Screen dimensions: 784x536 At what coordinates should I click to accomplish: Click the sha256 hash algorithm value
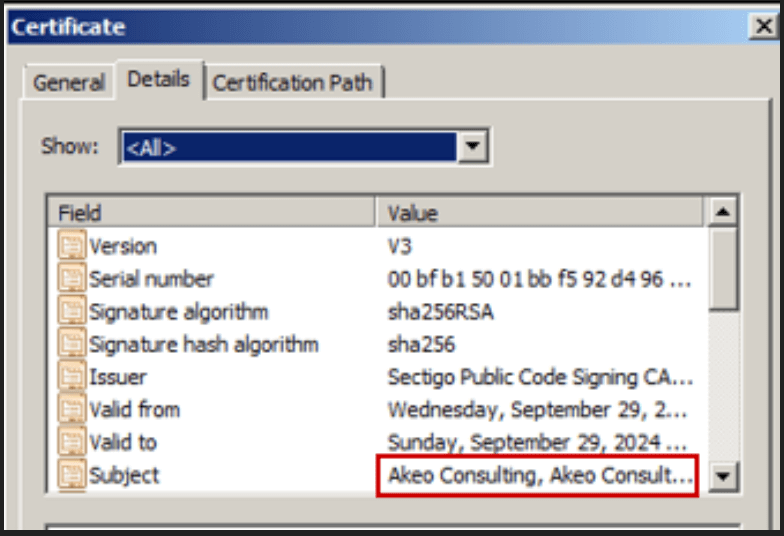(x=422, y=344)
